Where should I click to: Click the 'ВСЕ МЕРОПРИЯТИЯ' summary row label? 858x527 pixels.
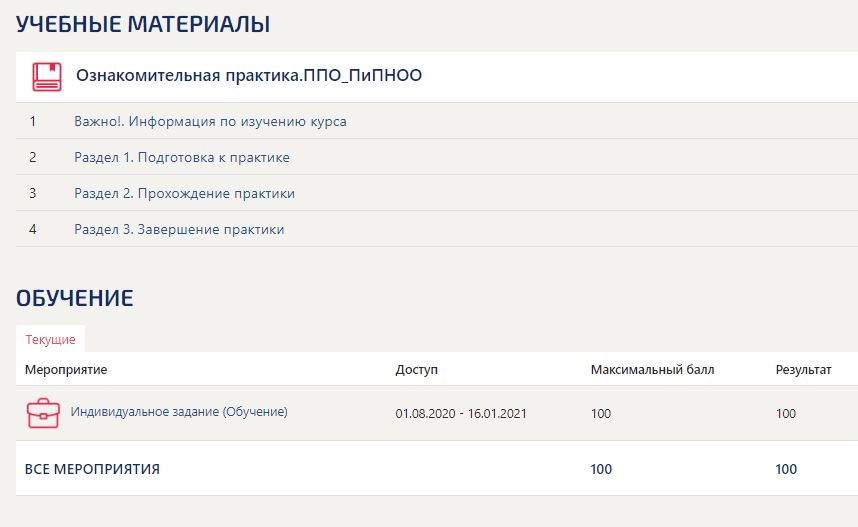[x=92, y=469]
